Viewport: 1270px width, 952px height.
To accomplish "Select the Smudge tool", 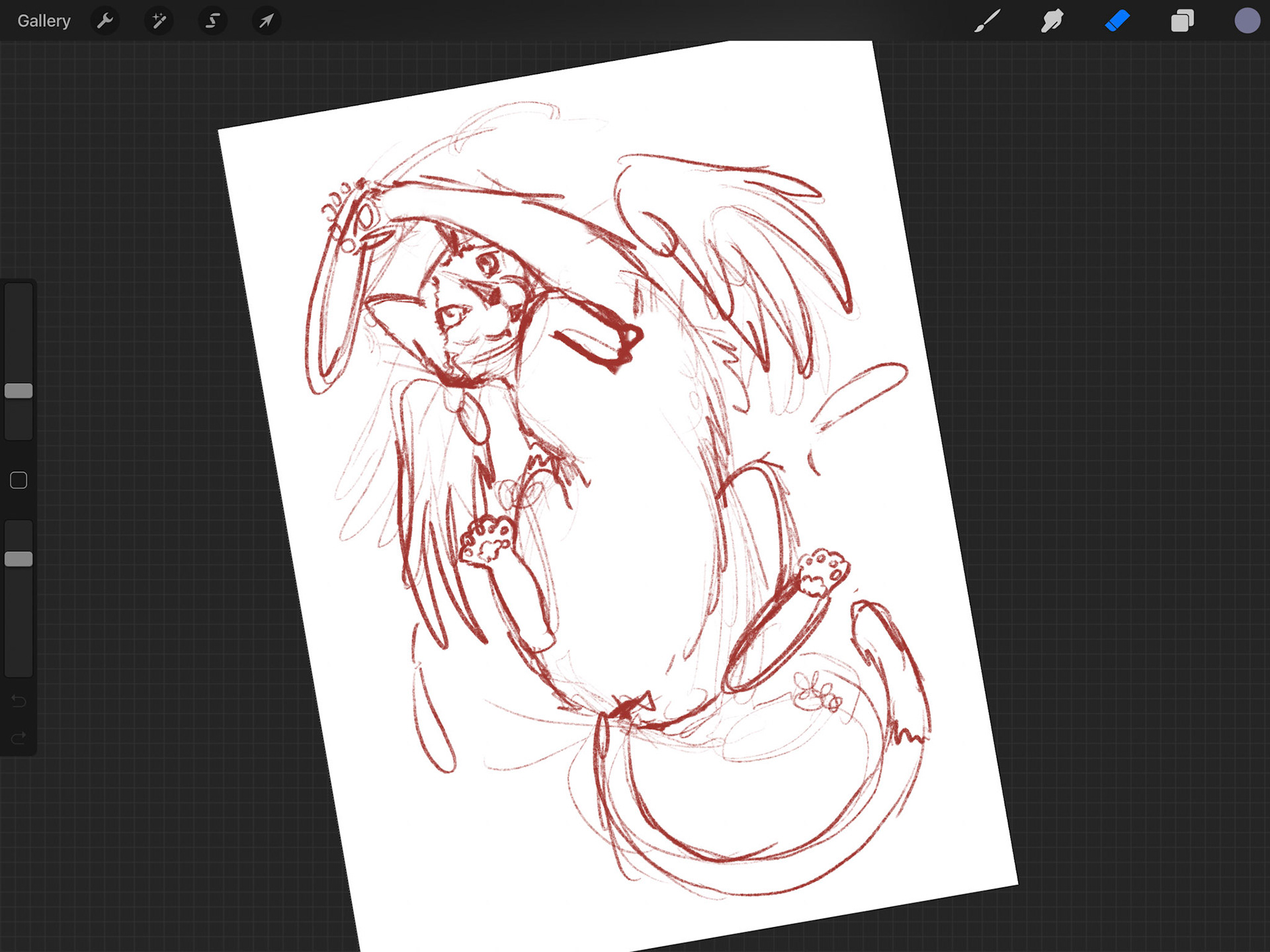I will [x=1052, y=21].
